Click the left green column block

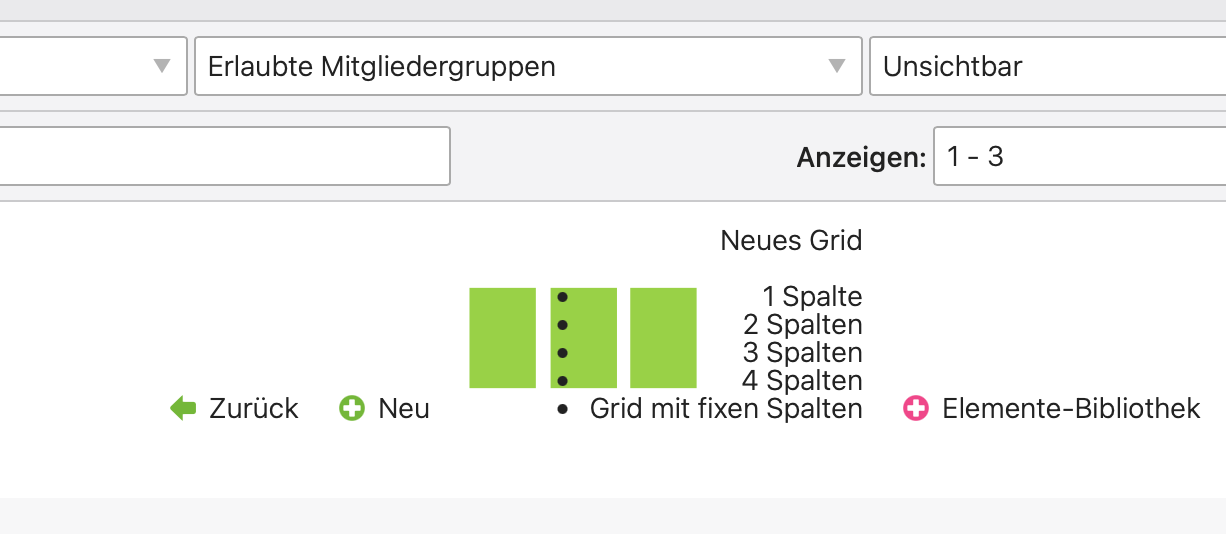[x=502, y=338]
